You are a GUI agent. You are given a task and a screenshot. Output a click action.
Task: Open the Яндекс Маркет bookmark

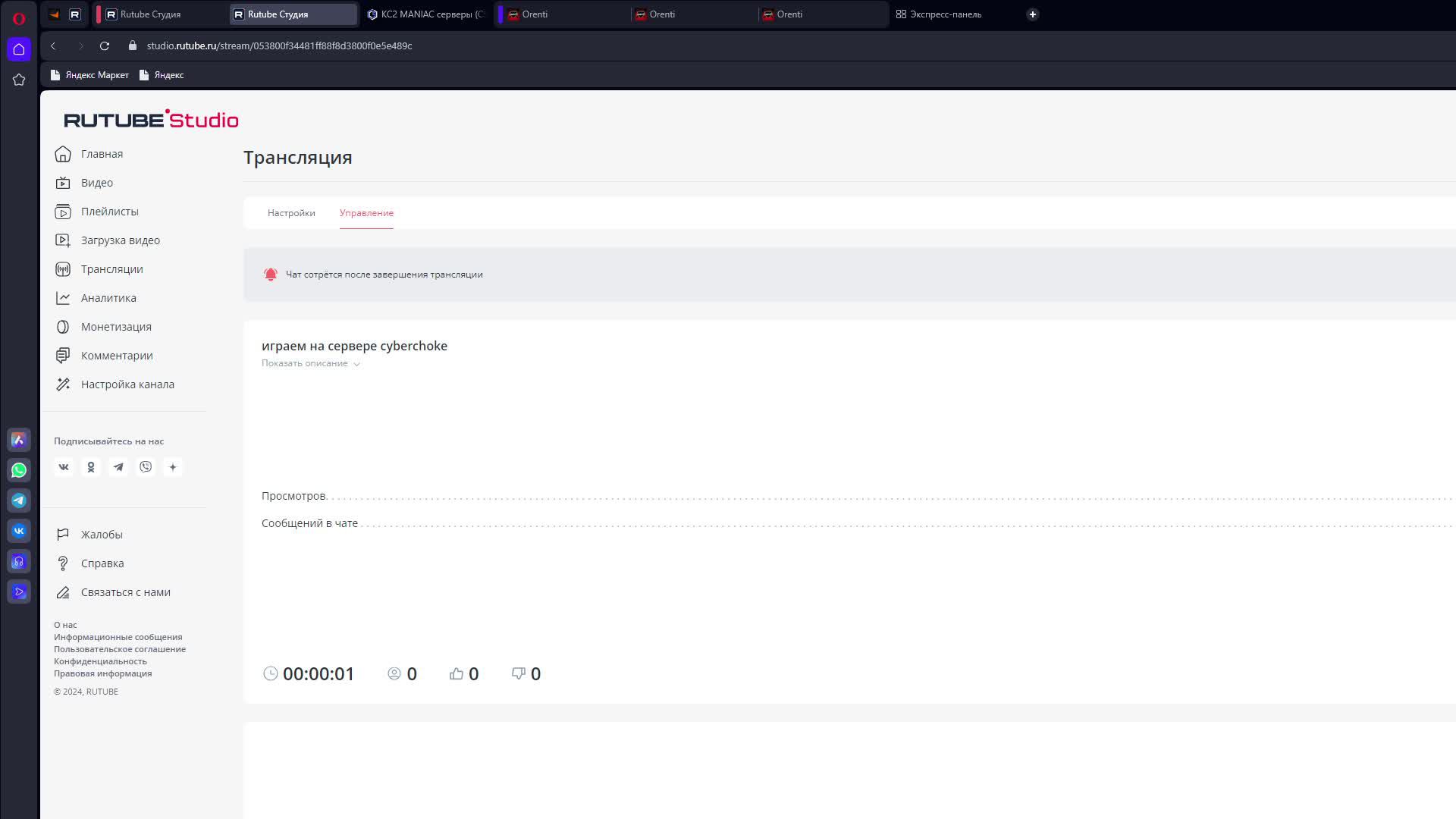89,75
